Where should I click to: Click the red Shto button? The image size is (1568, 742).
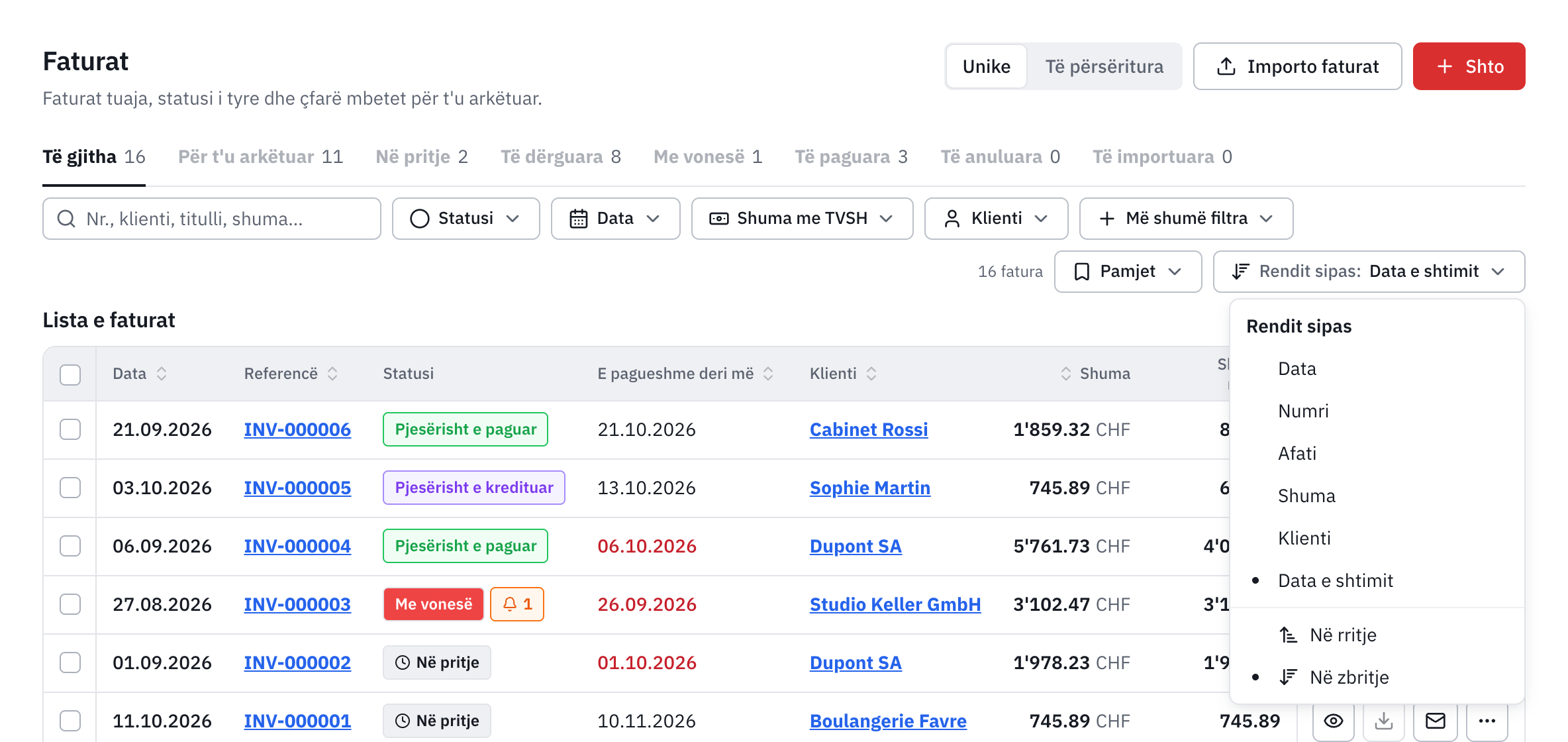coord(1469,66)
